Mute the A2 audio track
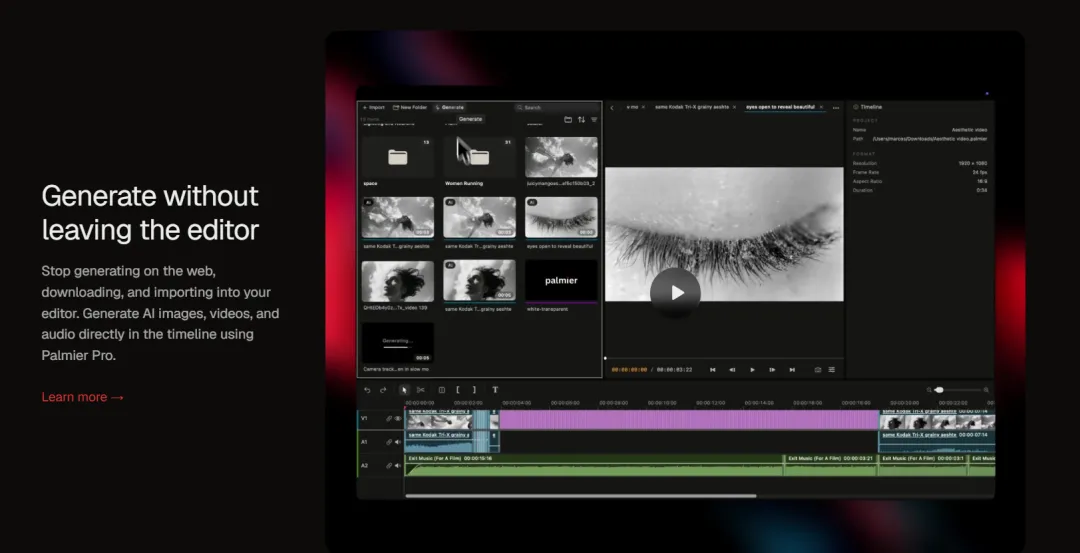This screenshot has height=553, width=1080. [398, 466]
